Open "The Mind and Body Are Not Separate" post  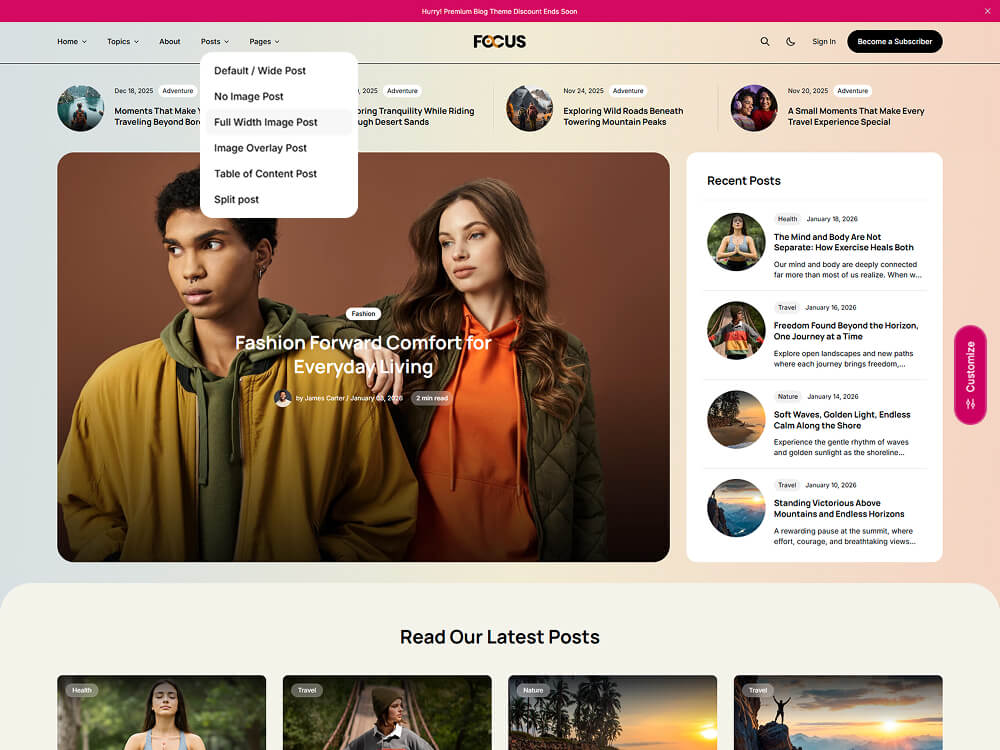click(x=843, y=242)
